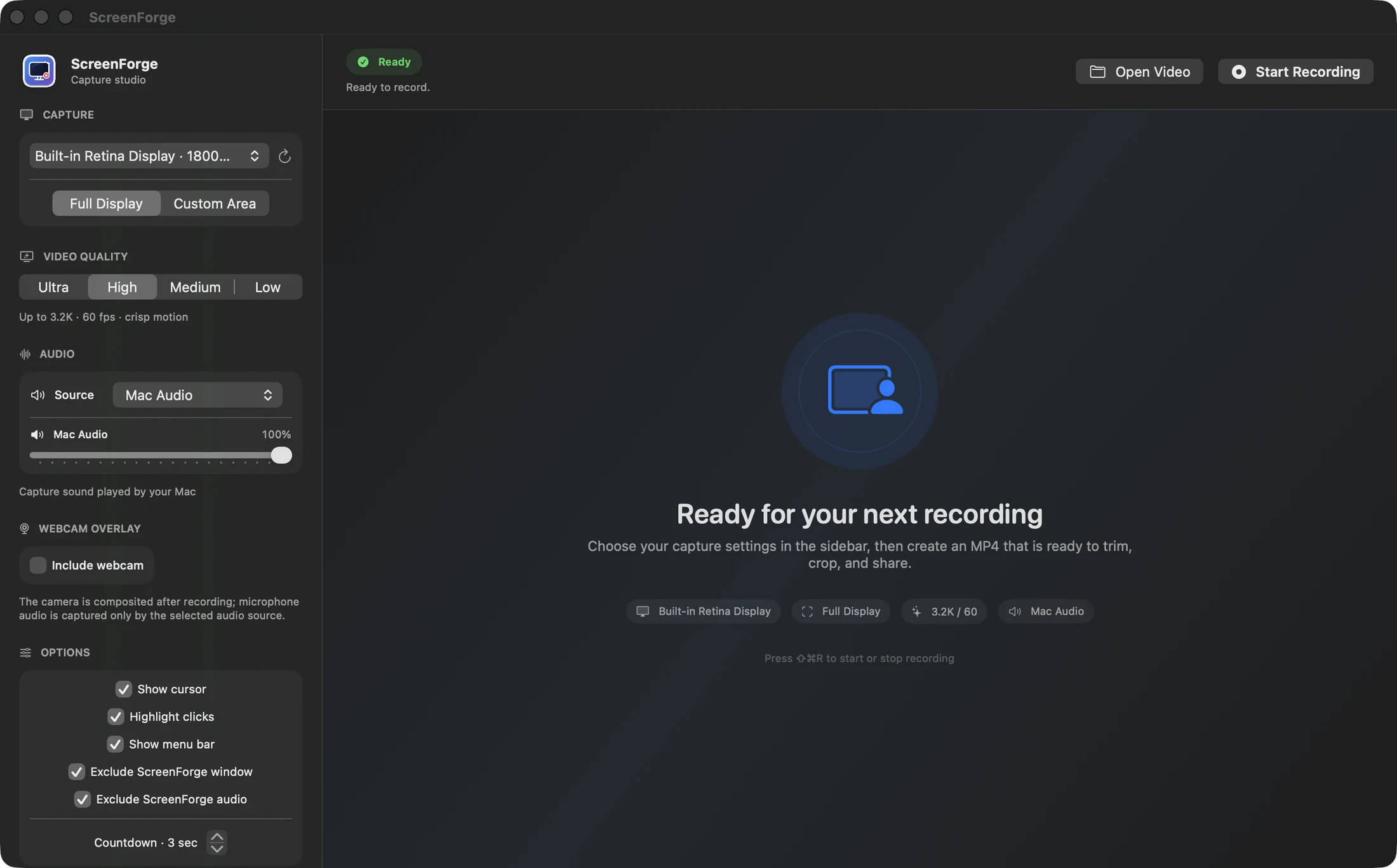Toggle the Include webcam checkbox
This screenshot has height=868, width=1397.
(38, 565)
